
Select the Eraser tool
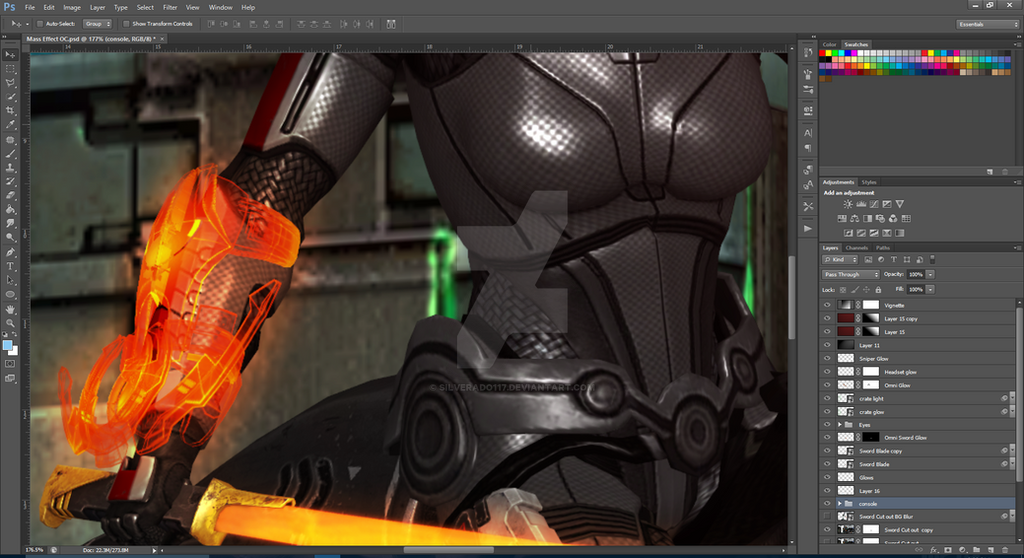pyautogui.click(x=10, y=195)
